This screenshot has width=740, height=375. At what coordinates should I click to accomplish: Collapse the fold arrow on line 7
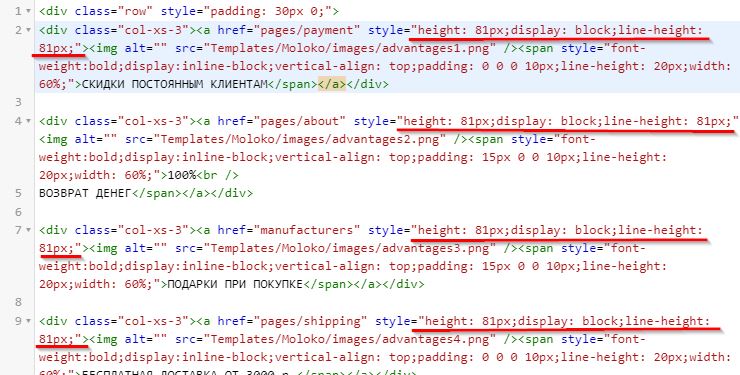pos(29,231)
